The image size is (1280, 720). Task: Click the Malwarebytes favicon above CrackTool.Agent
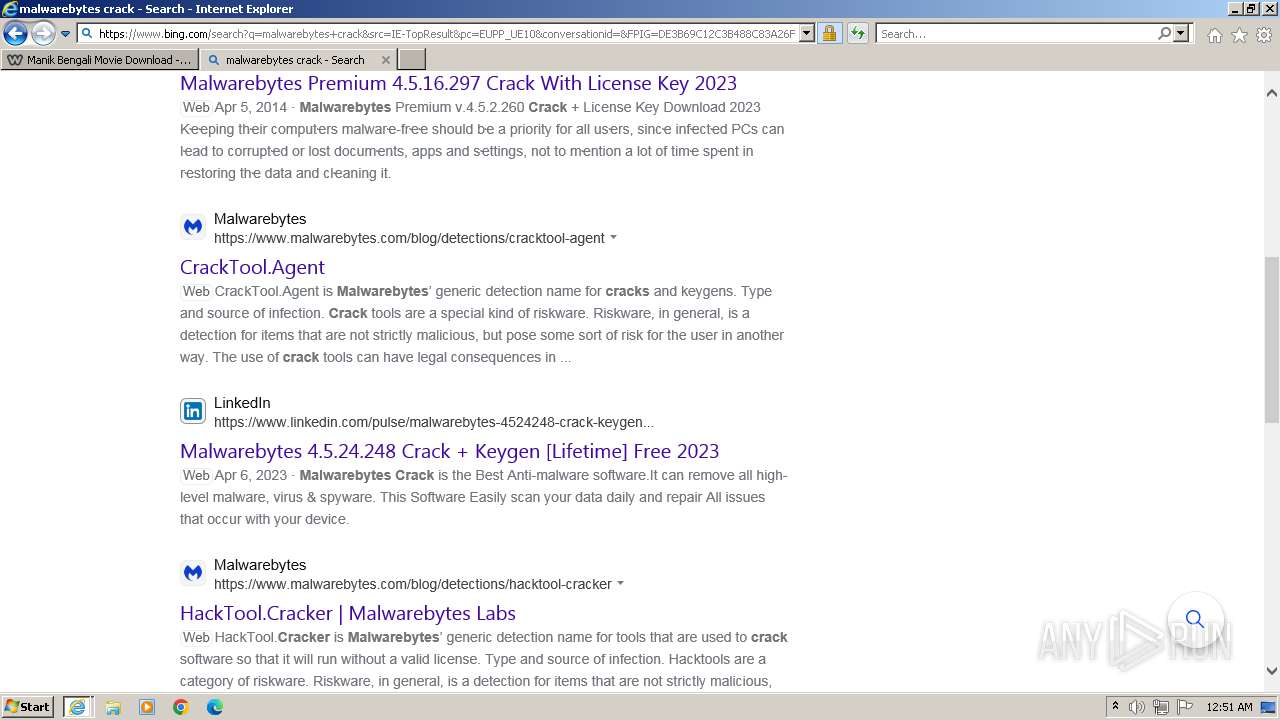pos(193,227)
